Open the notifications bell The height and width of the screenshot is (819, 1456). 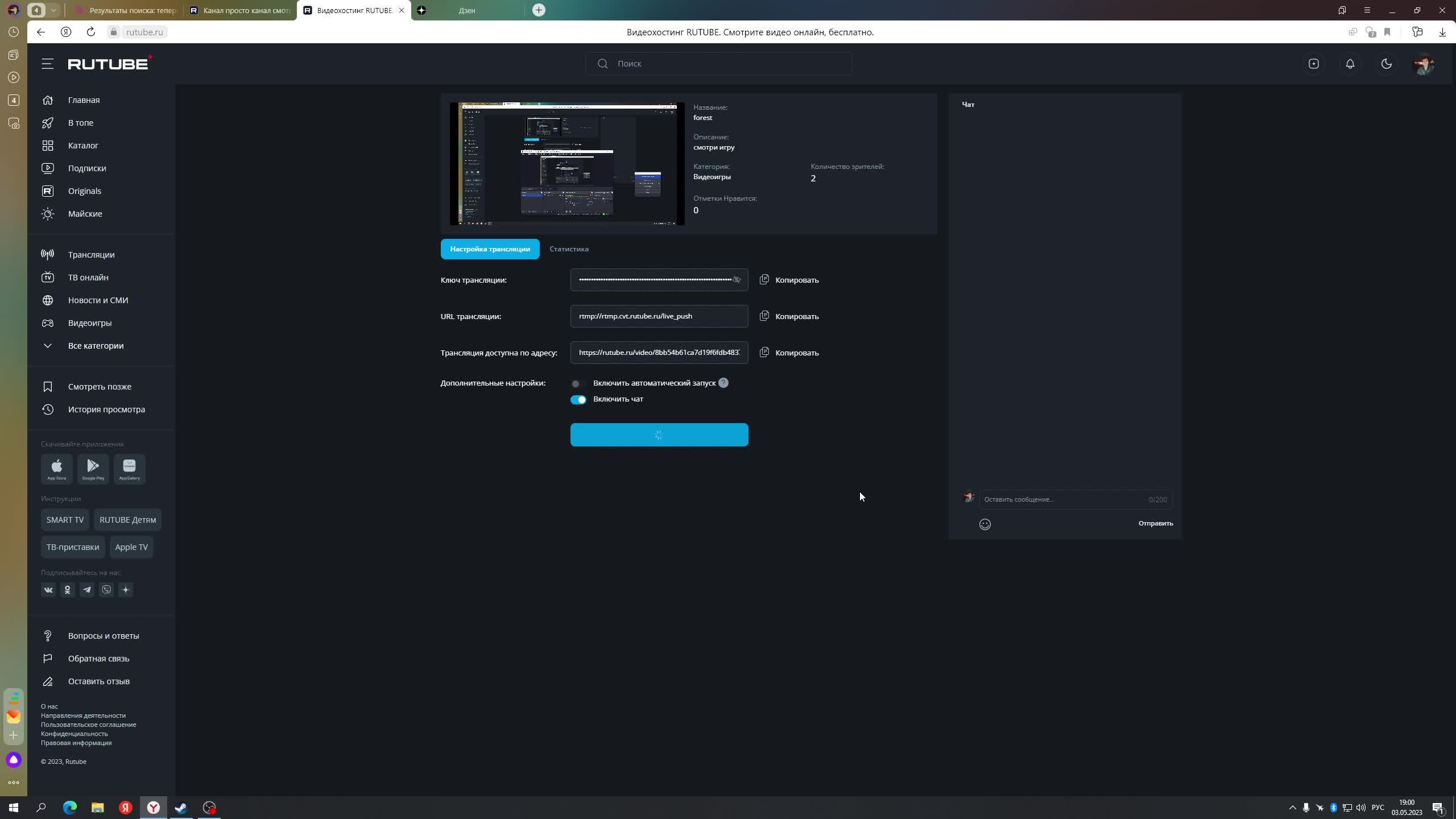tap(1350, 64)
